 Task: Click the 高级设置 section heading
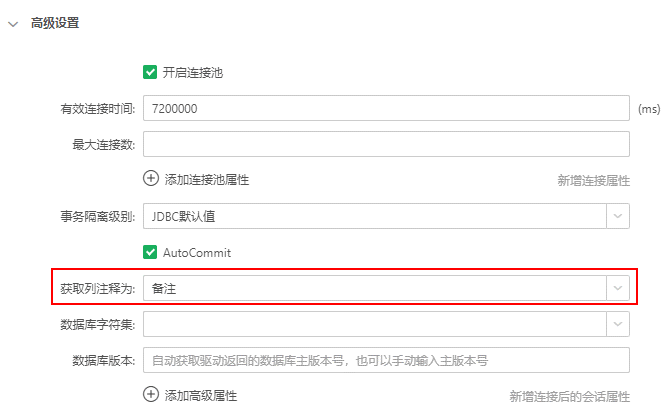(x=55, y=23)
